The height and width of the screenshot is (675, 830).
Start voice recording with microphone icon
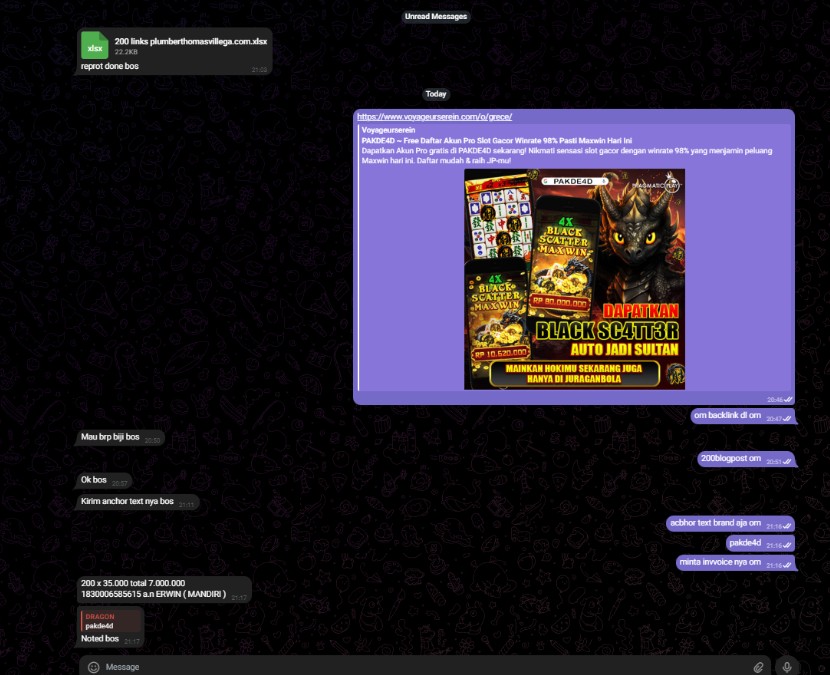click(787, 667)
